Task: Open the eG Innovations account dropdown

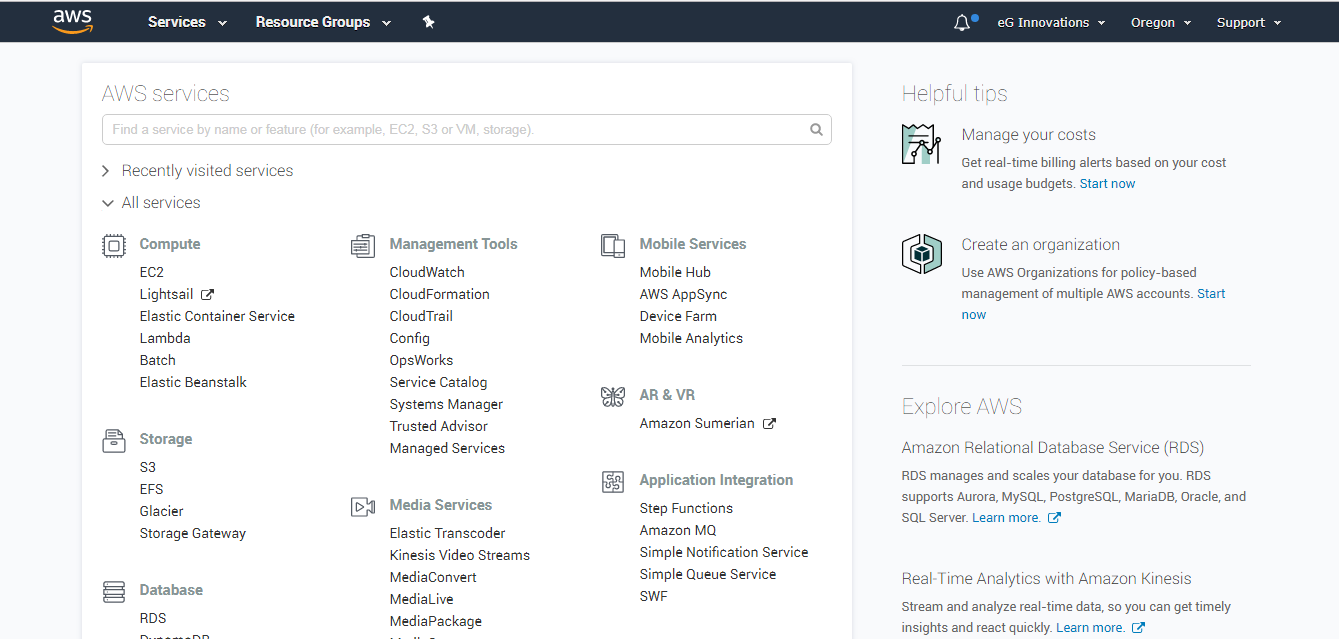Action: click(1051, 22)
